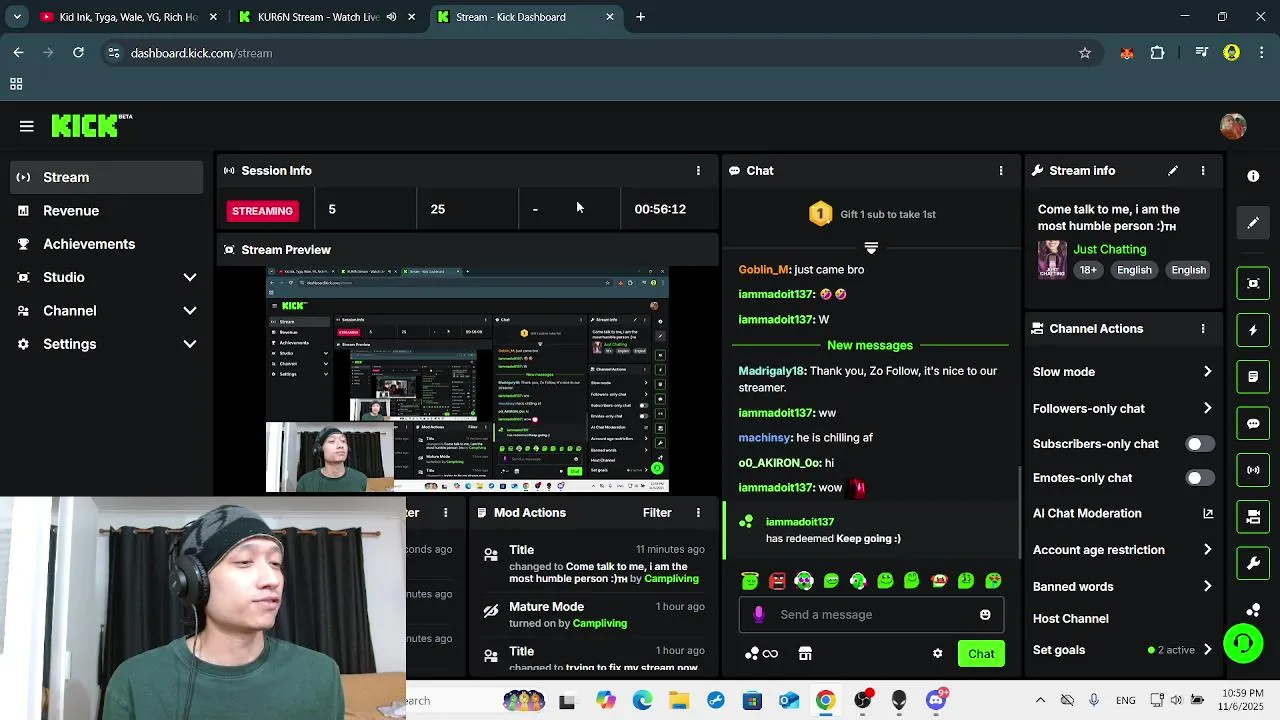Enable Subscribers-only chat toggle
The height and width of the screenshot is (720, 1280).
point(1199,444)
